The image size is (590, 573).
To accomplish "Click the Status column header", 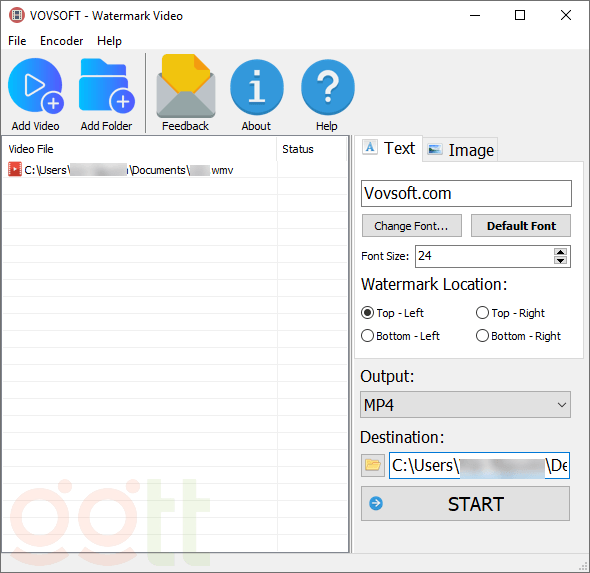I will click(312, 149).
